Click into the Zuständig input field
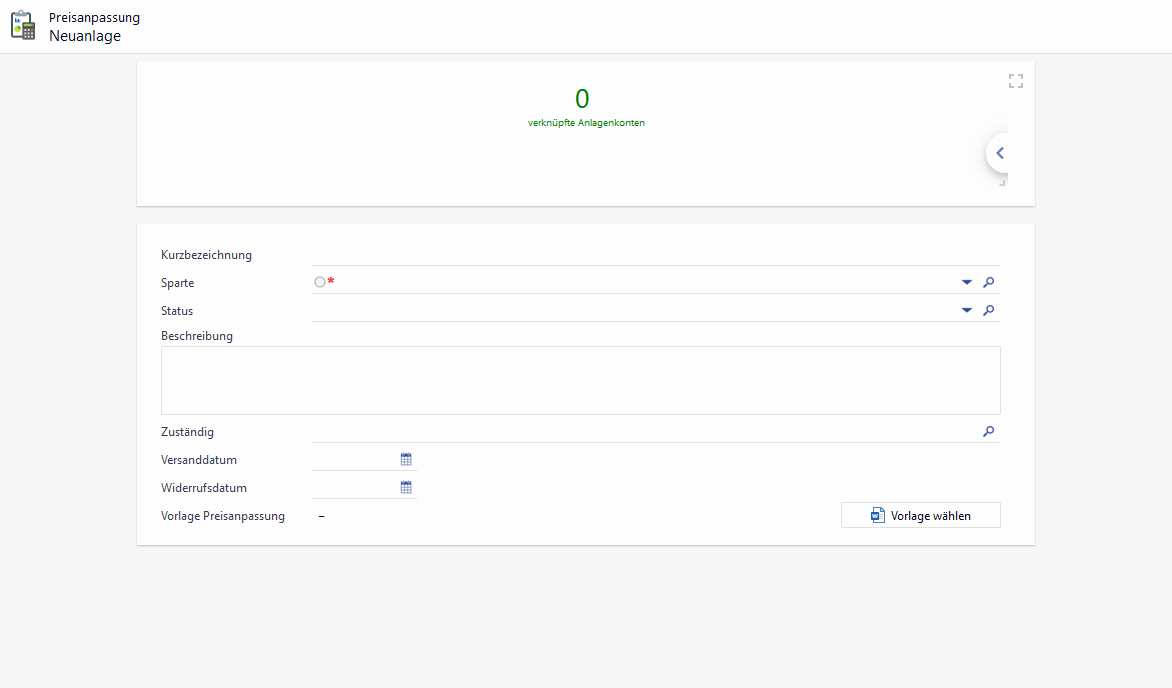This screenshot has width=1172, height=688. pyautogui.click(x=640, y=432)
